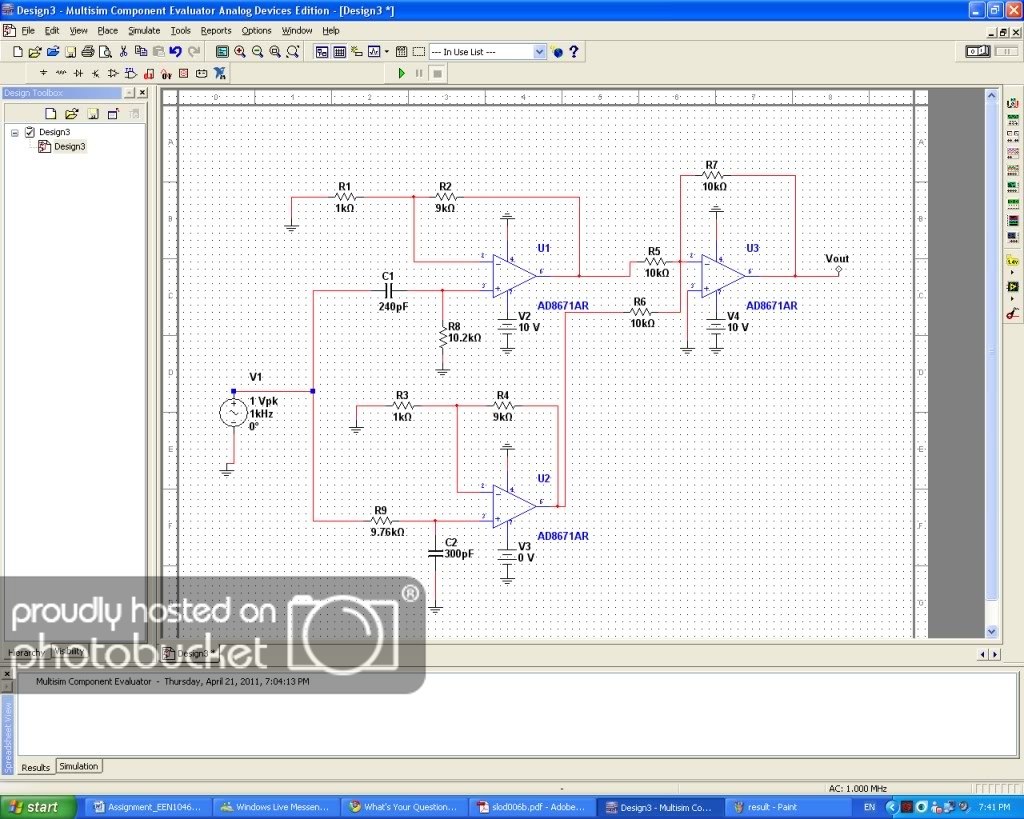This screenshot has height=819, width=1024.
Task: Select the multimeter instrument
Action: tap(1013, 103)
